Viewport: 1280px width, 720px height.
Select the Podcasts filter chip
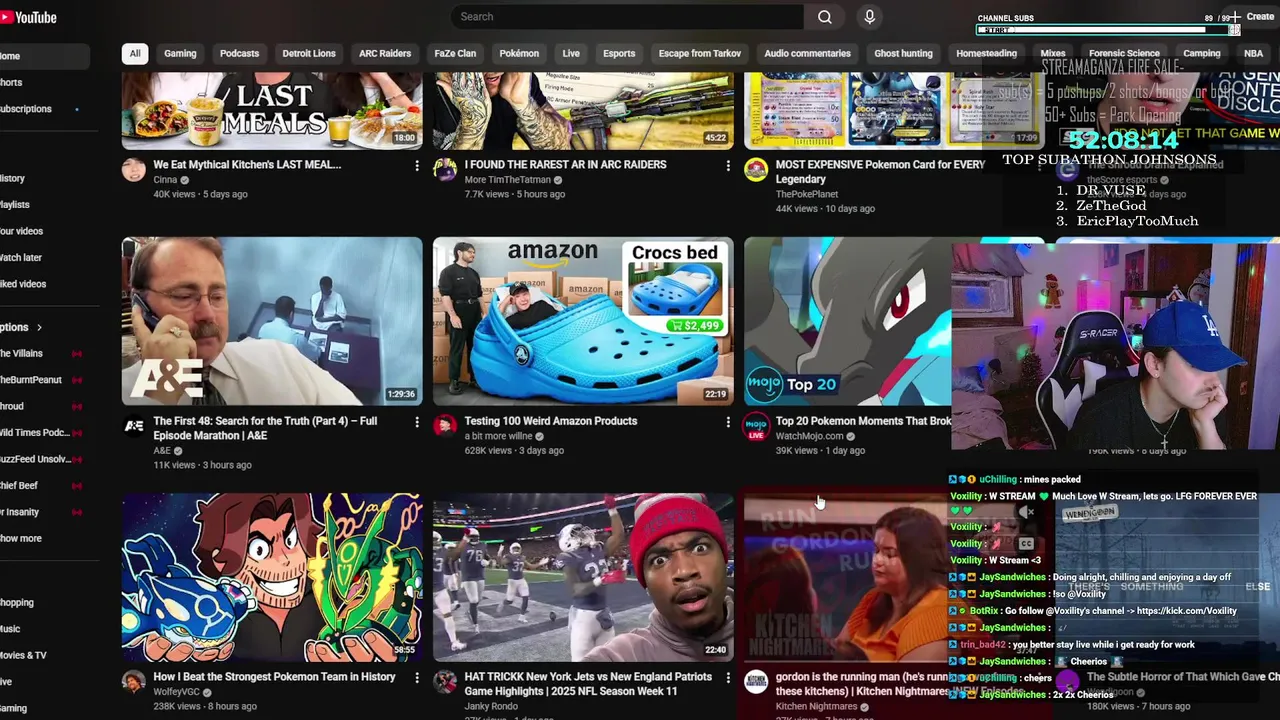click(239, 54)
